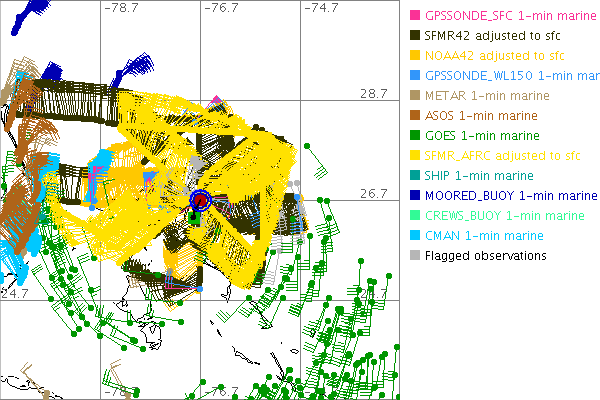Click the 26.7 latitude label
Image resolution: width=600 pixels, height=400 pixels.
pos(373,193)
